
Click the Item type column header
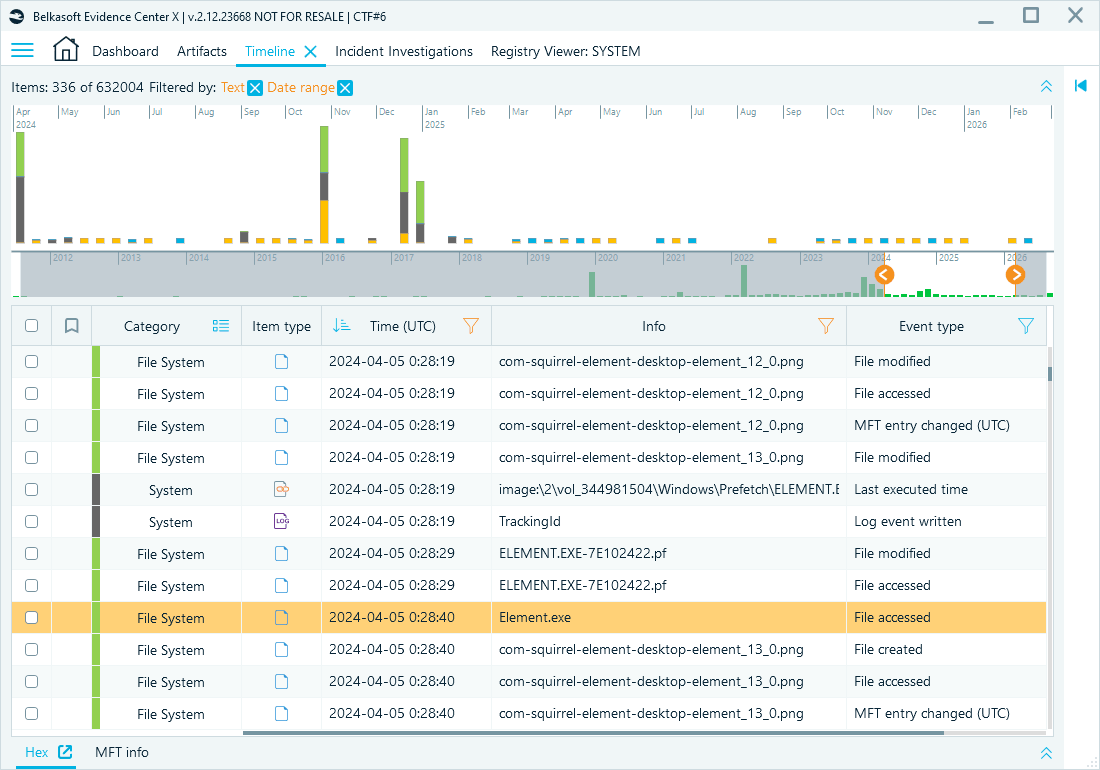tap(281, 326)
